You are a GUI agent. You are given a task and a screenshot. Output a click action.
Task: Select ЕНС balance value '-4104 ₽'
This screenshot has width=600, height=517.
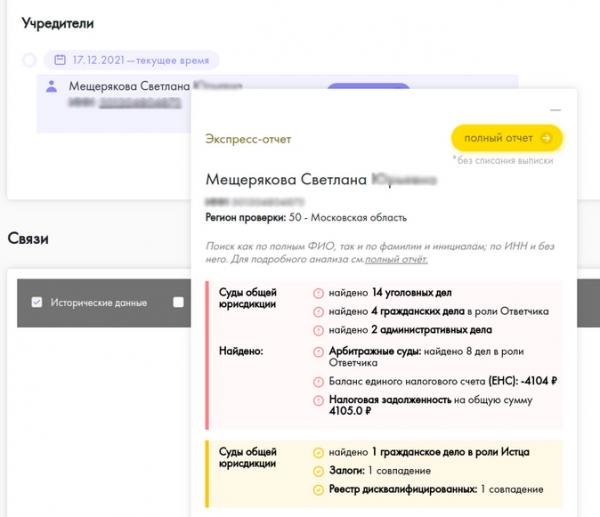tap(539, 381)
